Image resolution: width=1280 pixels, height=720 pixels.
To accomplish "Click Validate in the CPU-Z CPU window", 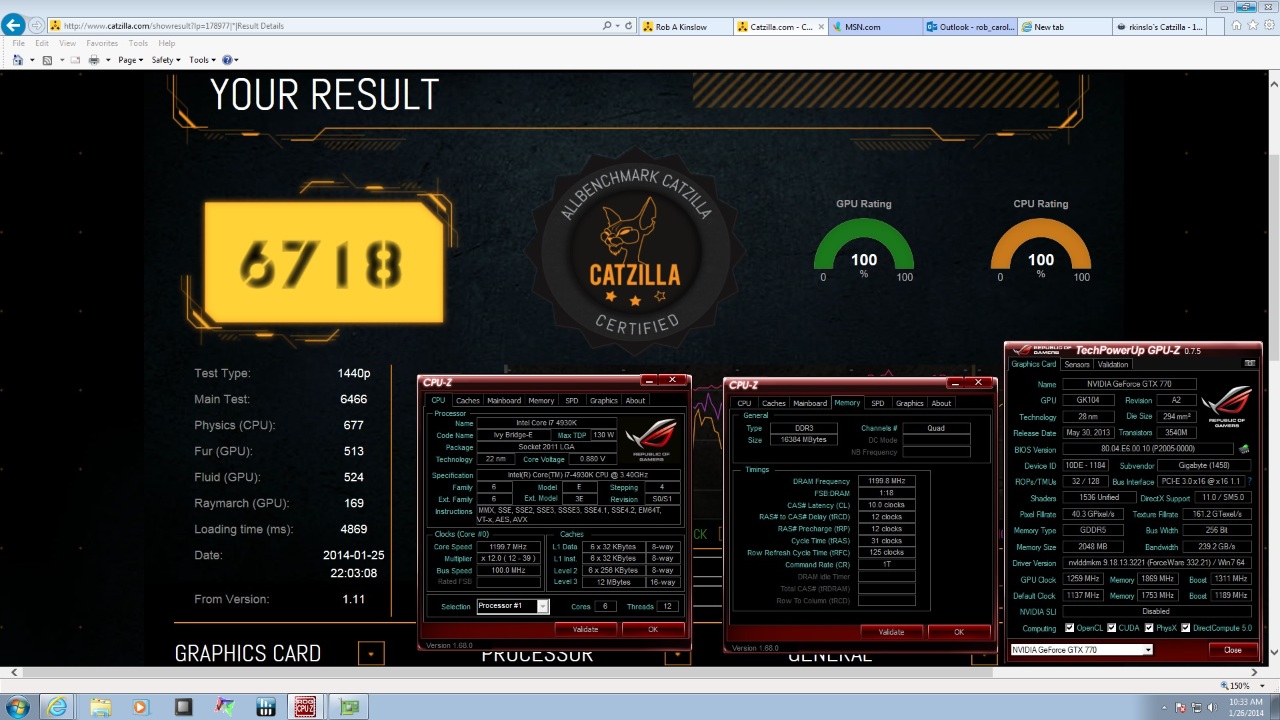I will [585, 629].
